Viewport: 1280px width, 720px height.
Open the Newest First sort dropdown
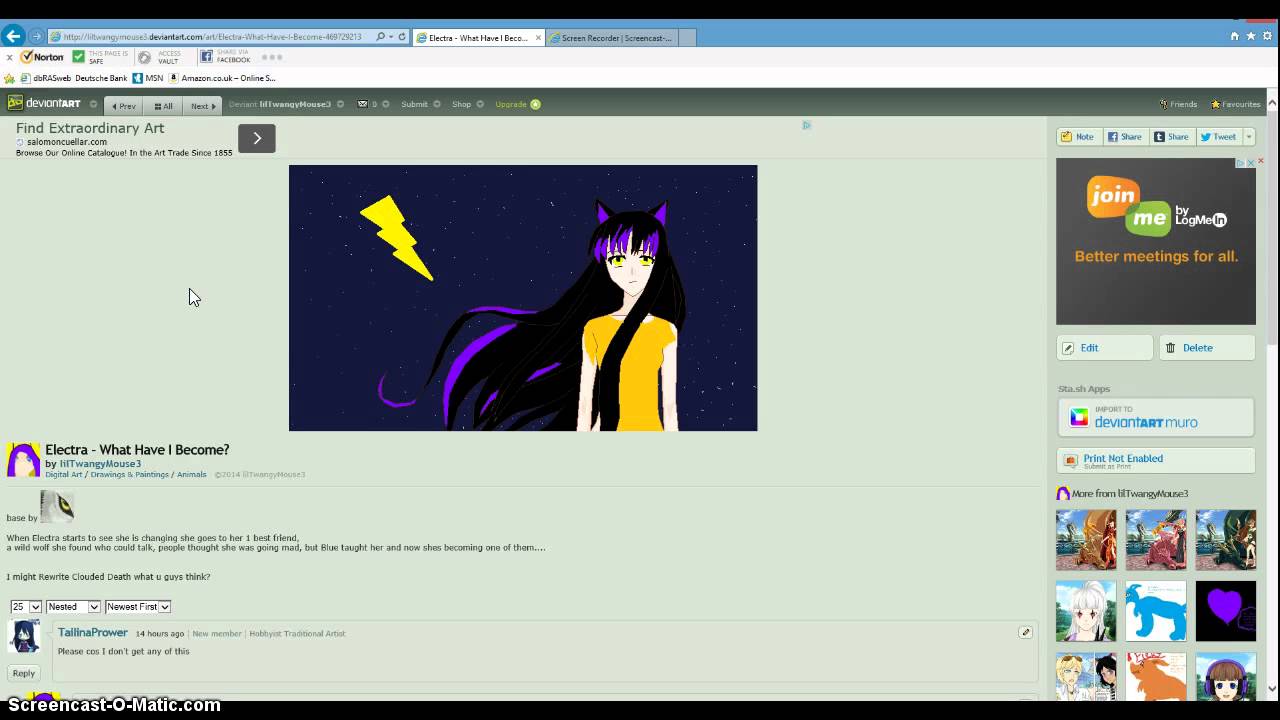pyautogui.click(x=138, y=607)
